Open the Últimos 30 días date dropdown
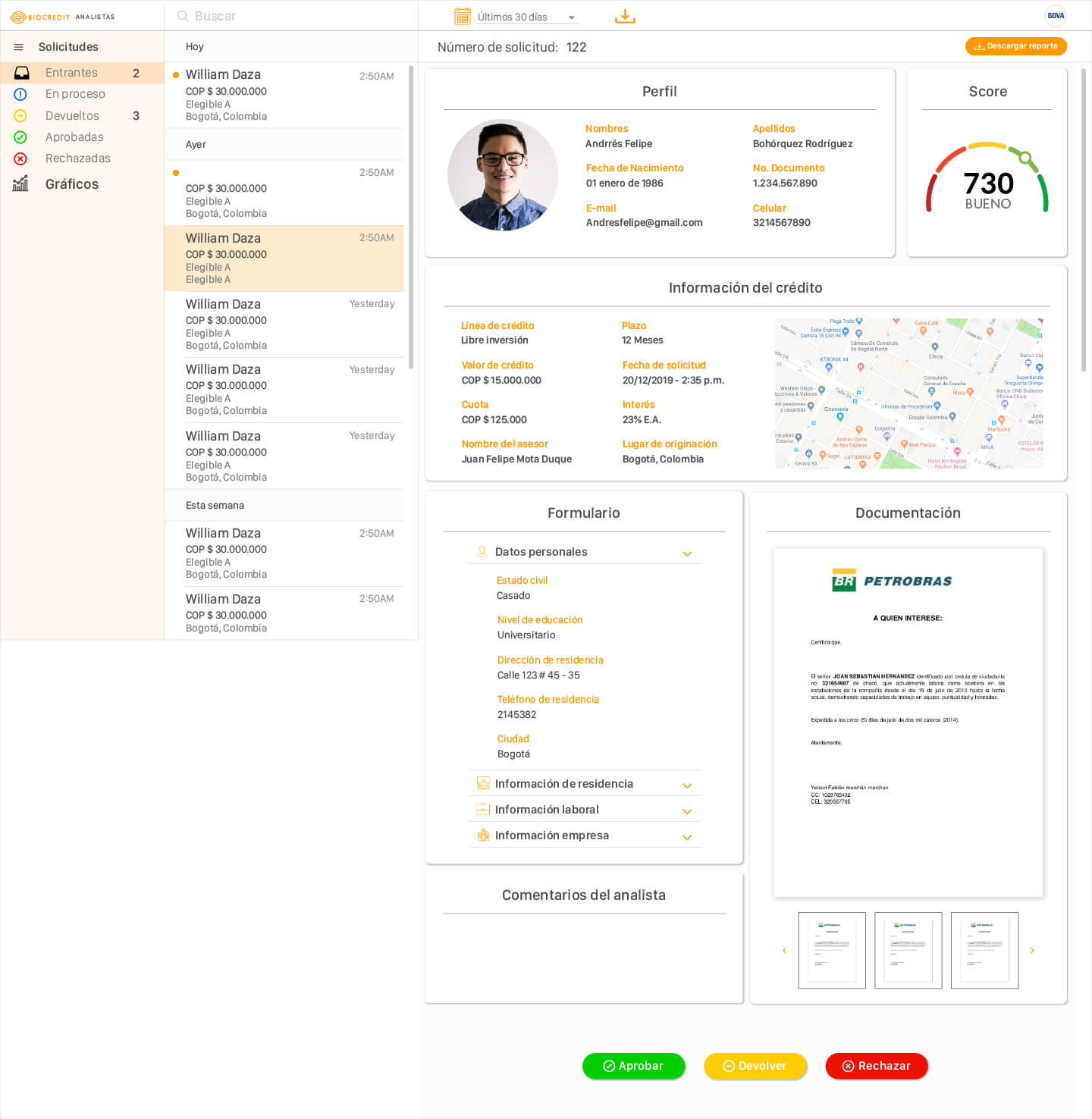 526,17
